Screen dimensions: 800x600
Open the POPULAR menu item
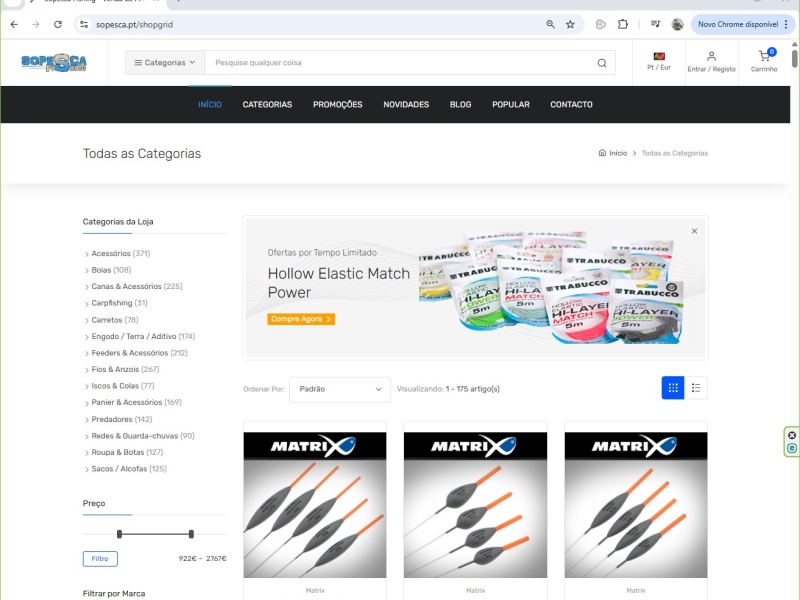[511, 105]
